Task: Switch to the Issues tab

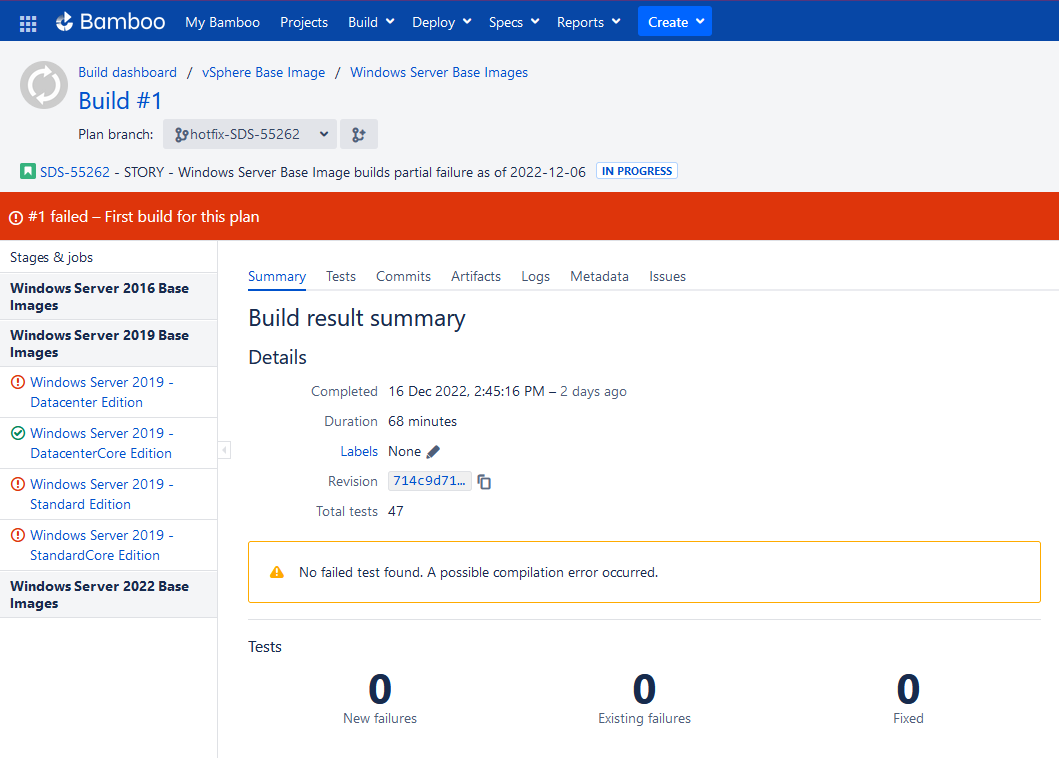Action: coord(667,276)
